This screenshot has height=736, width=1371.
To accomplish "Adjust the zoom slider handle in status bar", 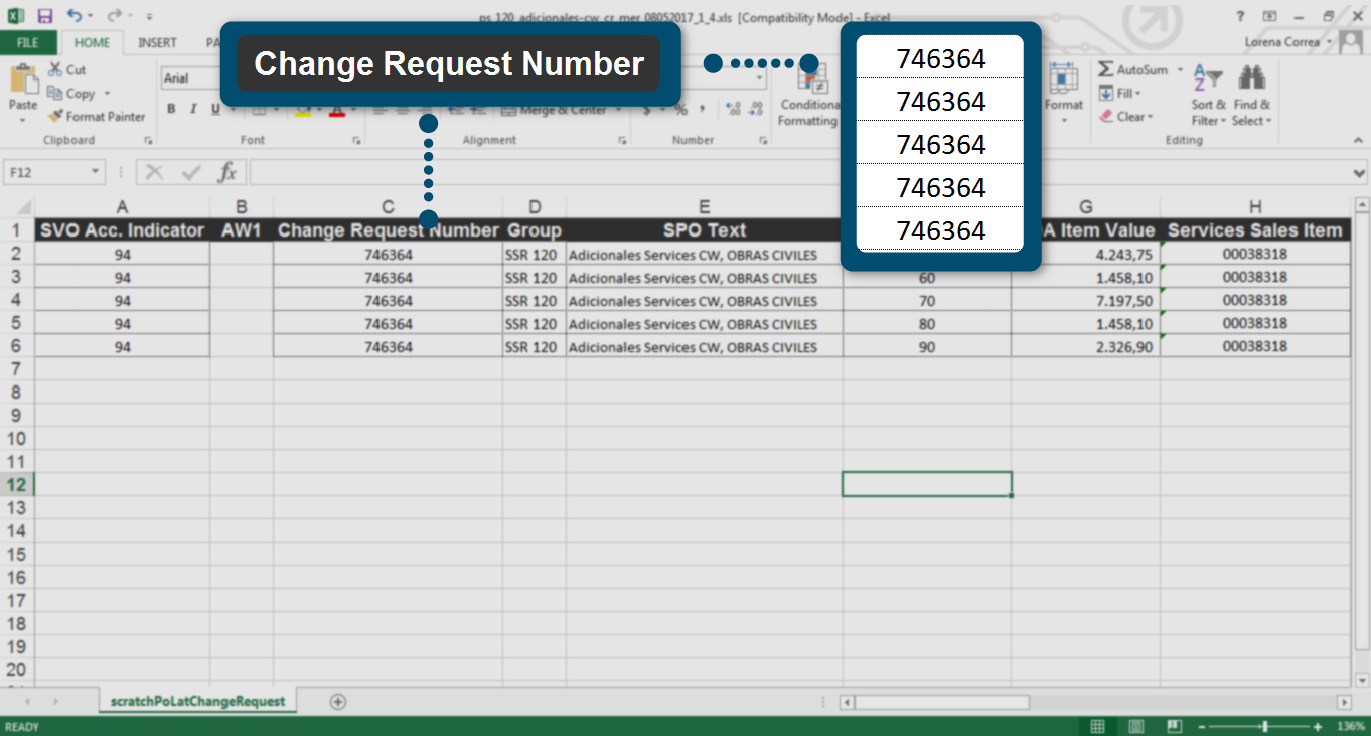I will (1265, 727).
